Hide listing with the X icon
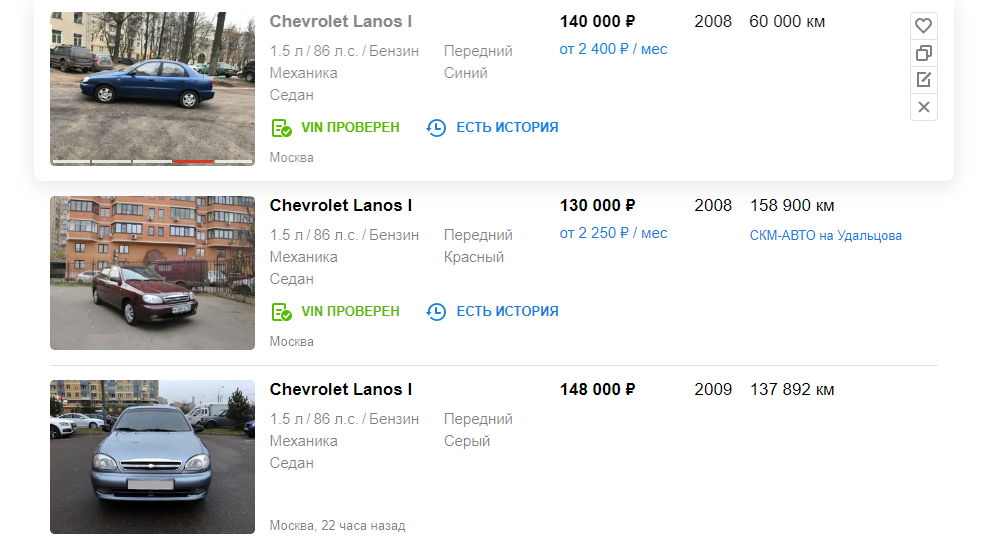 (923, 107)
